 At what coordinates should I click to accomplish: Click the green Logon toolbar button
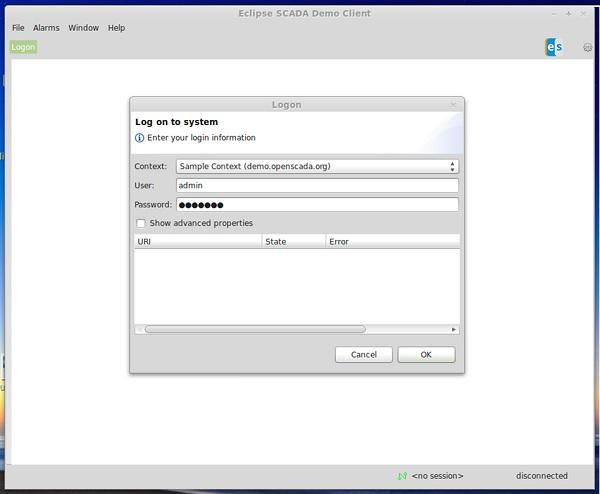pos(23,47)
